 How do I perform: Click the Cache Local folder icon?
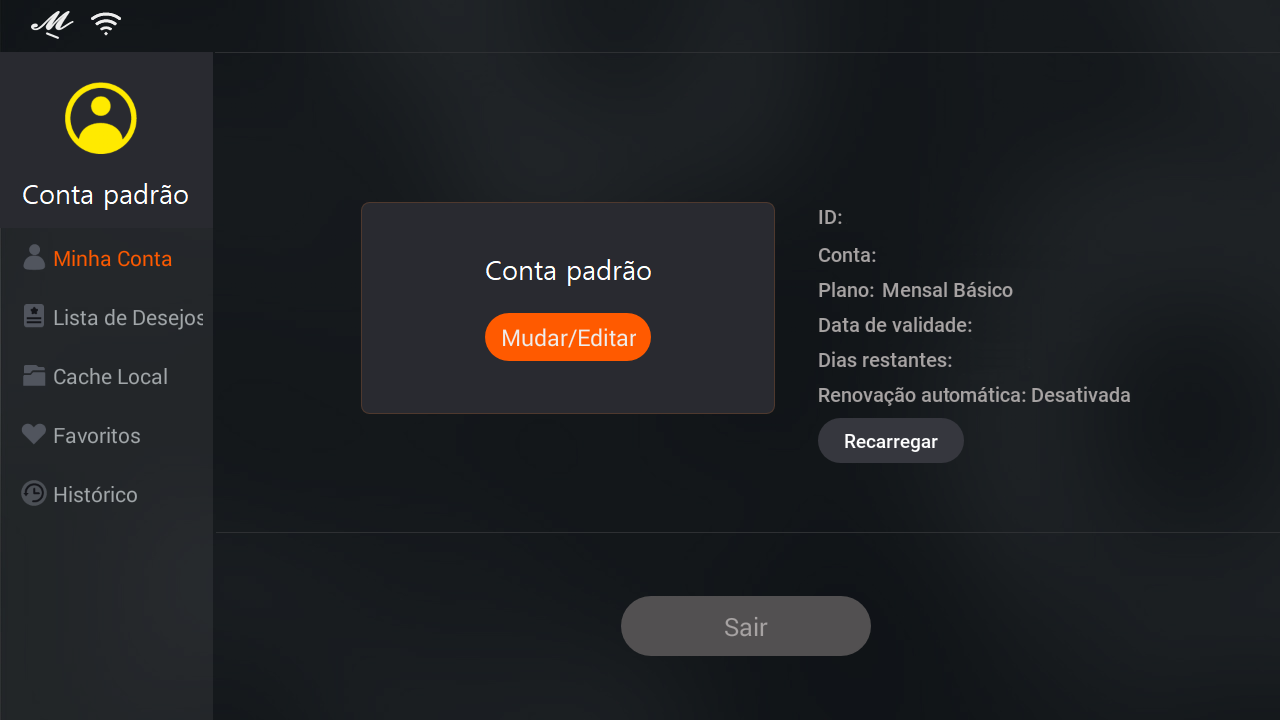(x=34, y=376)
